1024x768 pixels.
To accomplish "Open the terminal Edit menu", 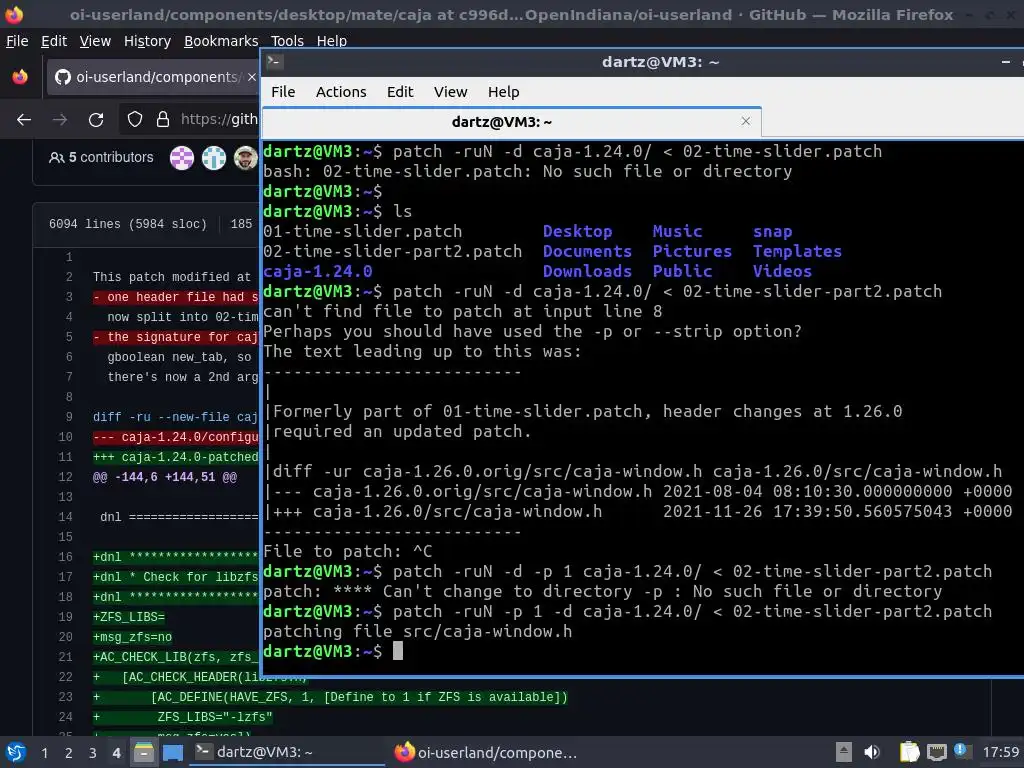I will point(400,92).
